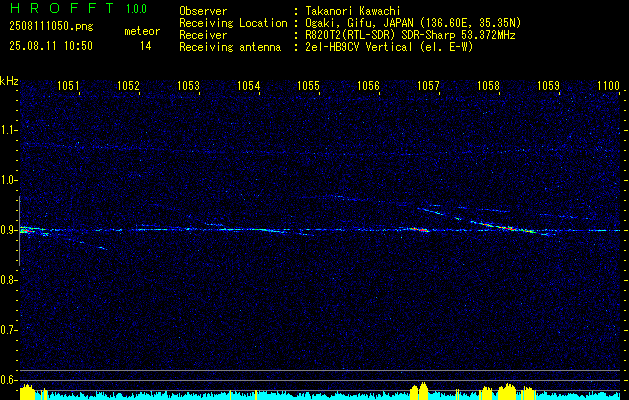629x400 pixels.
Task: Click the 0.9 kHz frequency axis label
Action: click(9, 230)
